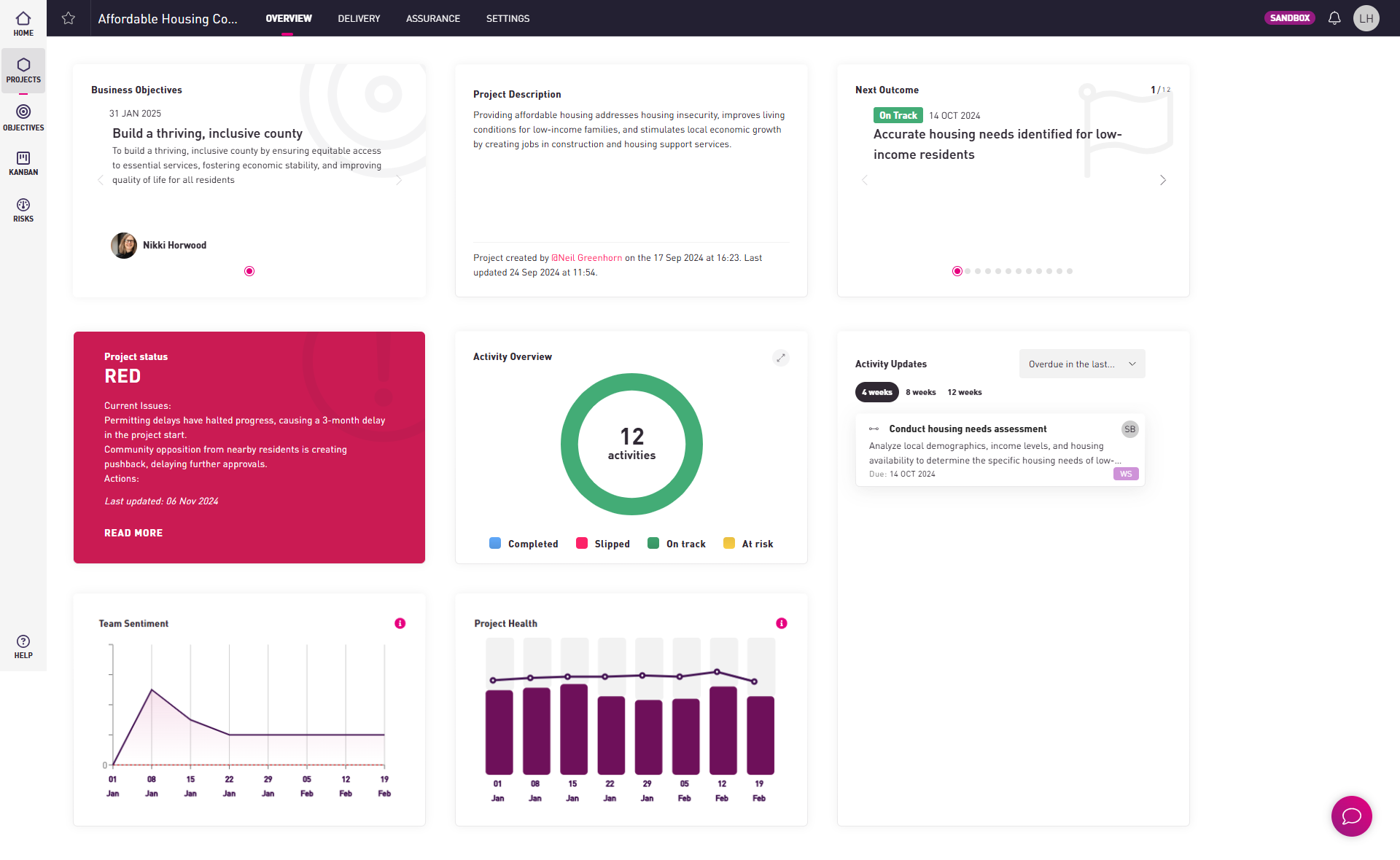This screenshot has width=1400, height=860.
Task: Select the last Next Outcome pagination dot
Action: tap(1070, 271)
